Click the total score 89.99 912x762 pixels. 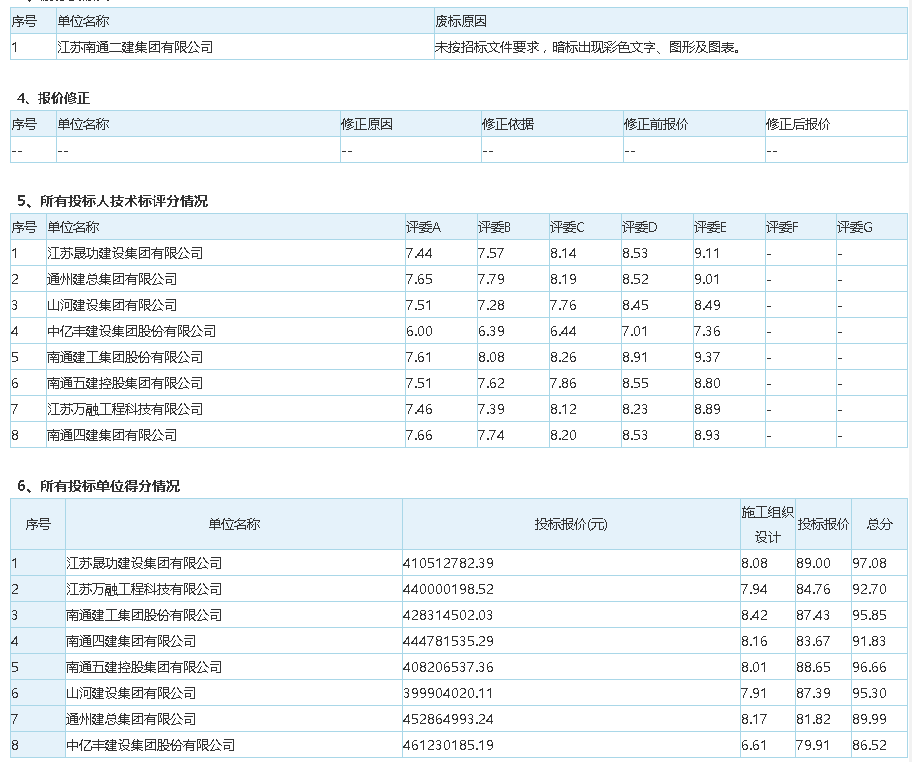point(870,719)
